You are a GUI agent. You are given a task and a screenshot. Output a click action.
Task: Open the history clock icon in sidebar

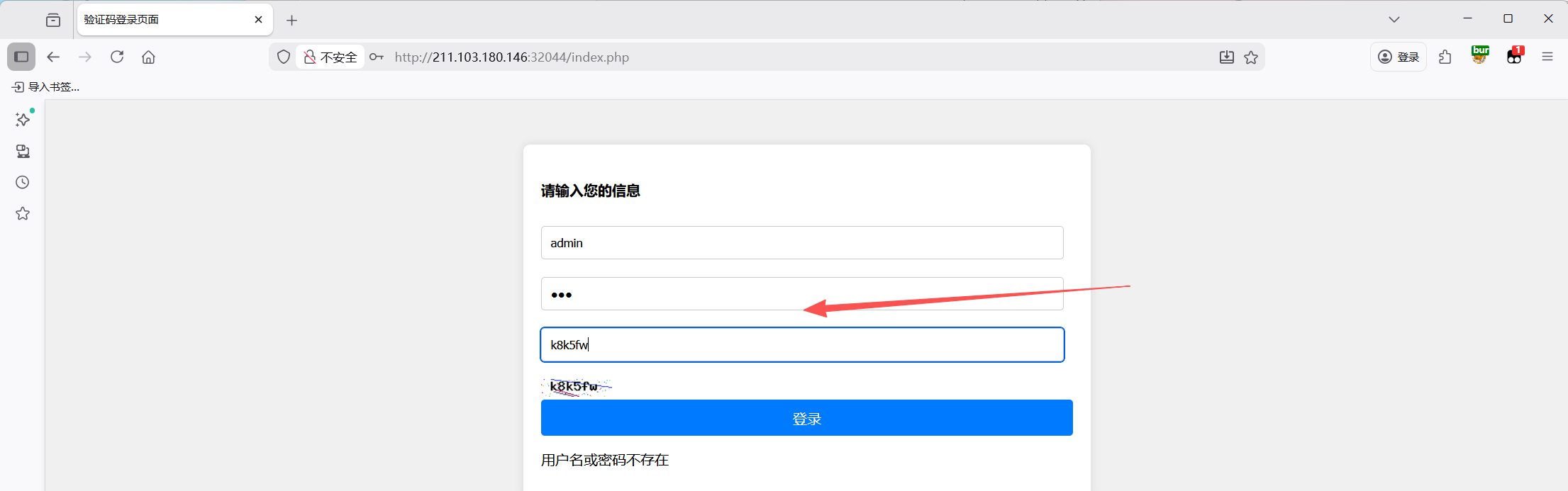23,182
